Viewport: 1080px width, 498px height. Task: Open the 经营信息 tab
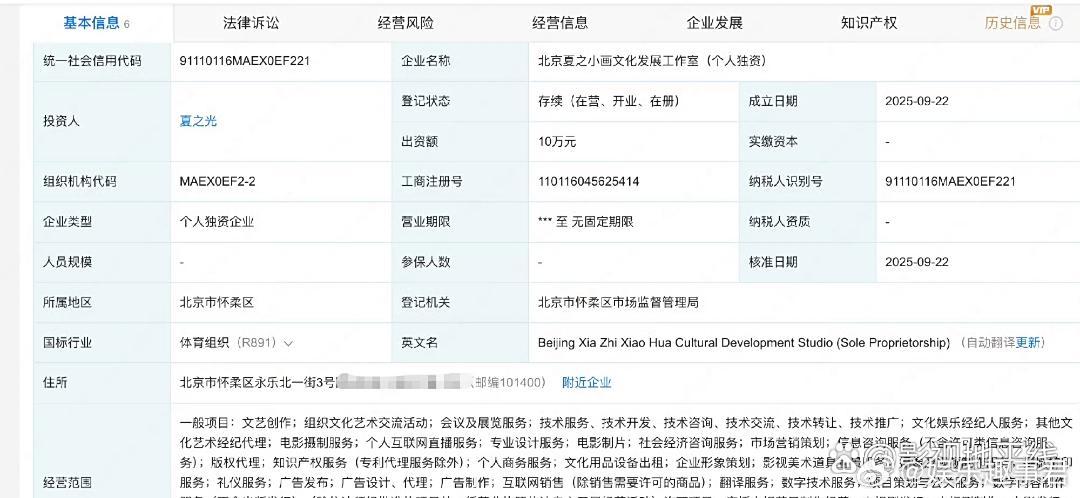560,23
